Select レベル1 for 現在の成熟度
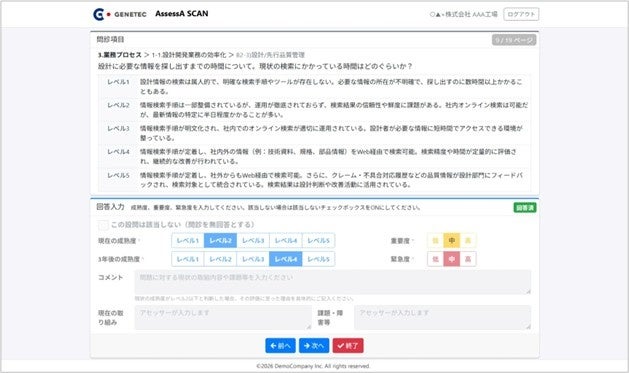The width and height of the screenshot is (629, 373). (x=188, y=241)
